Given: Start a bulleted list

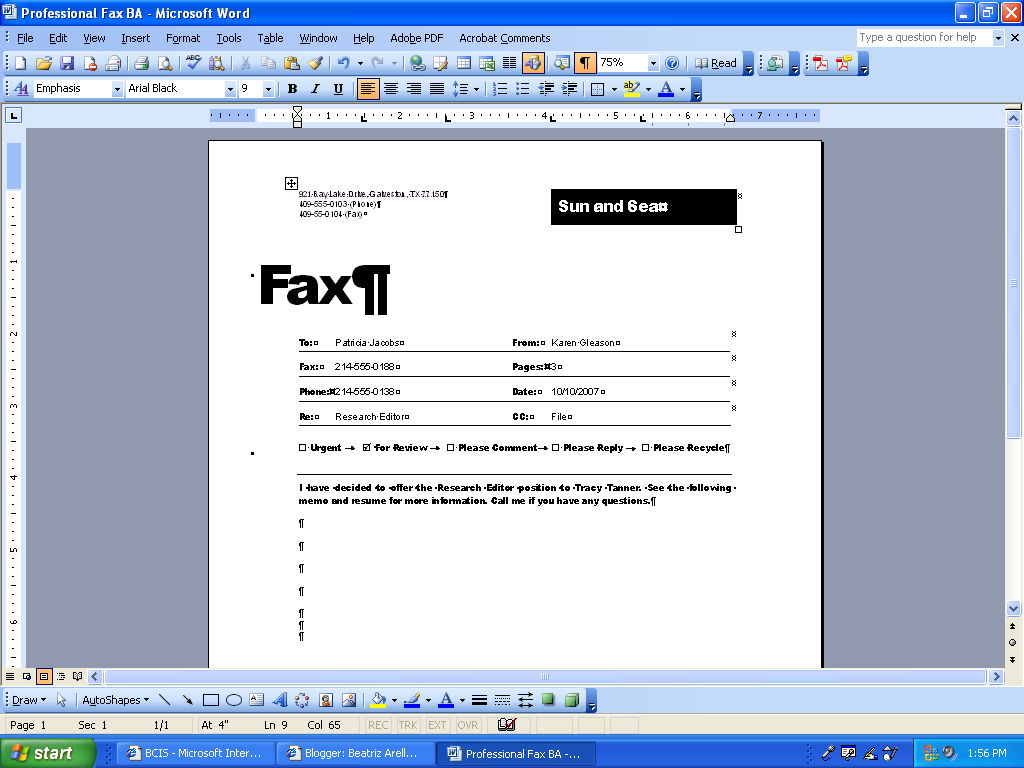Looking at the screenshot, I should (x=523, y=89).
